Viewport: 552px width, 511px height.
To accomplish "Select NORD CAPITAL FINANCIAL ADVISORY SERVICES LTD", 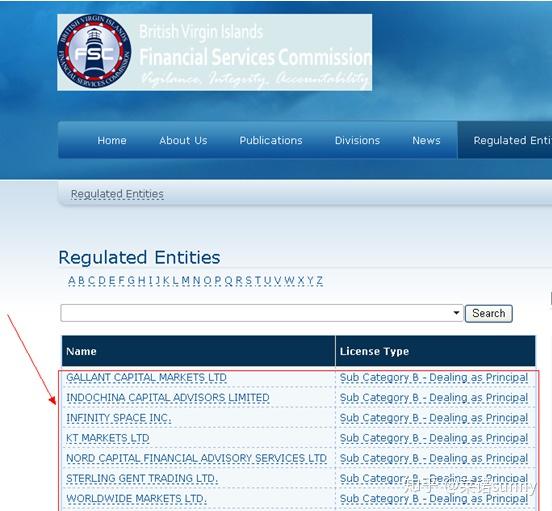I will click(196, 458).
